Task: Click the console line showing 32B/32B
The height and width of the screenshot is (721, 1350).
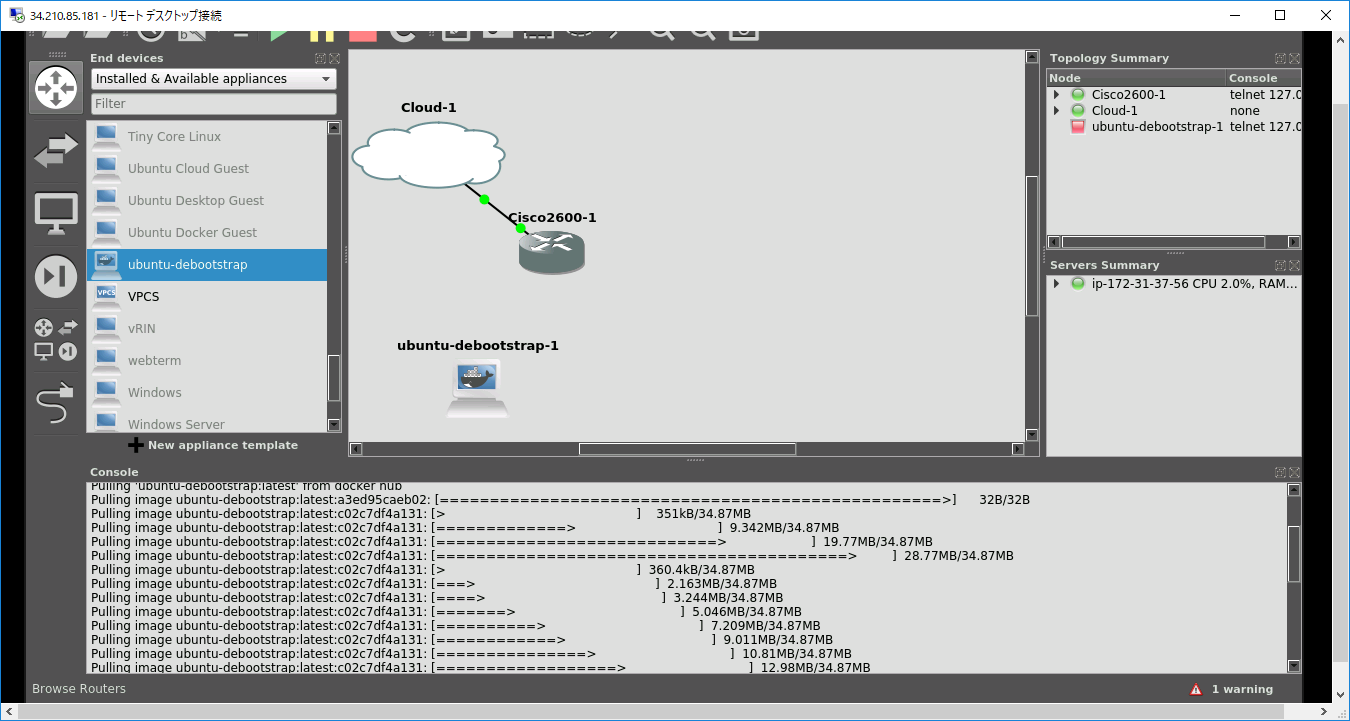Action: pyautogui.click(x=560, y=500)
